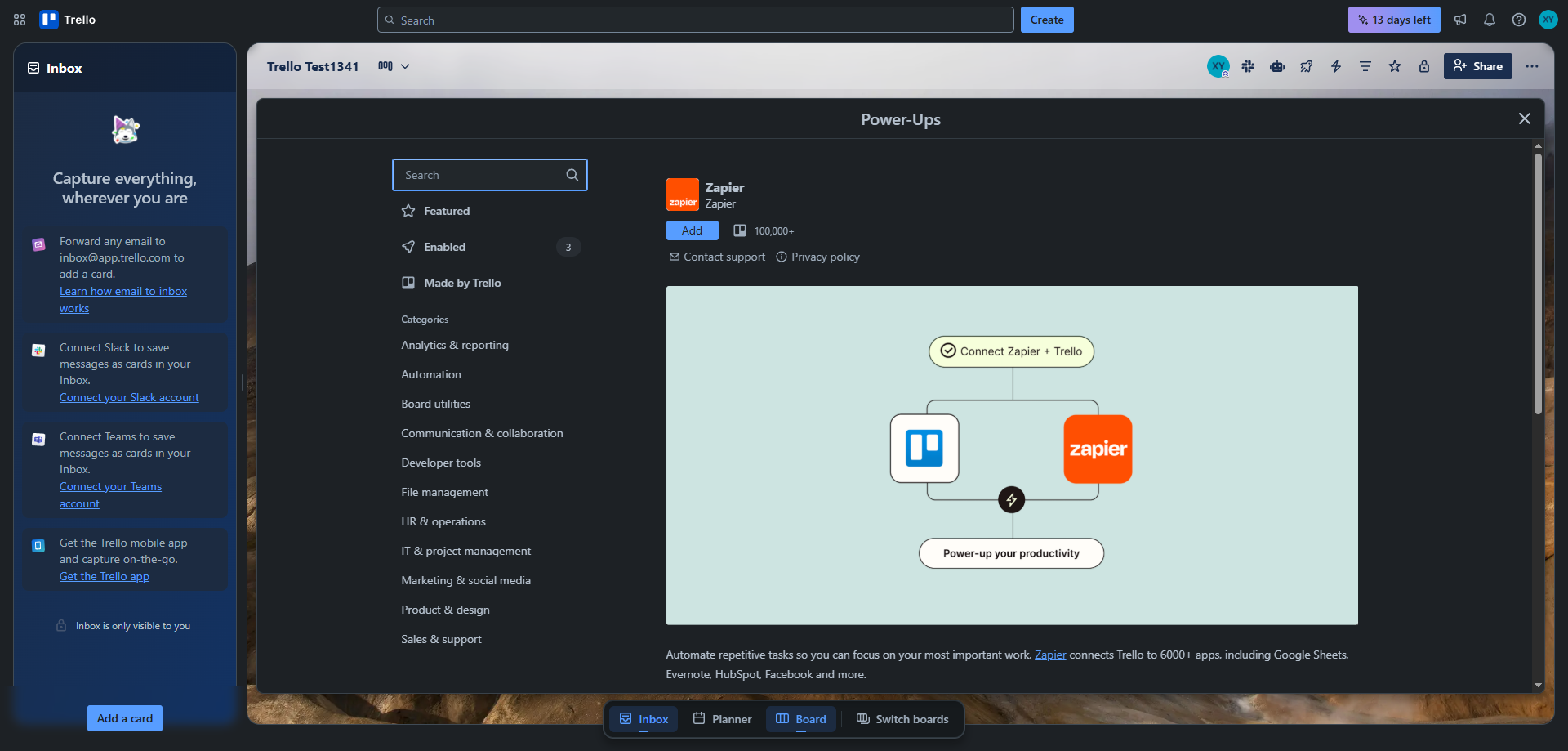Viewport: 1568px width, 751px height.
Task: Toggle the Board tab in bottom bar
Action: click(x=801, y=719)
